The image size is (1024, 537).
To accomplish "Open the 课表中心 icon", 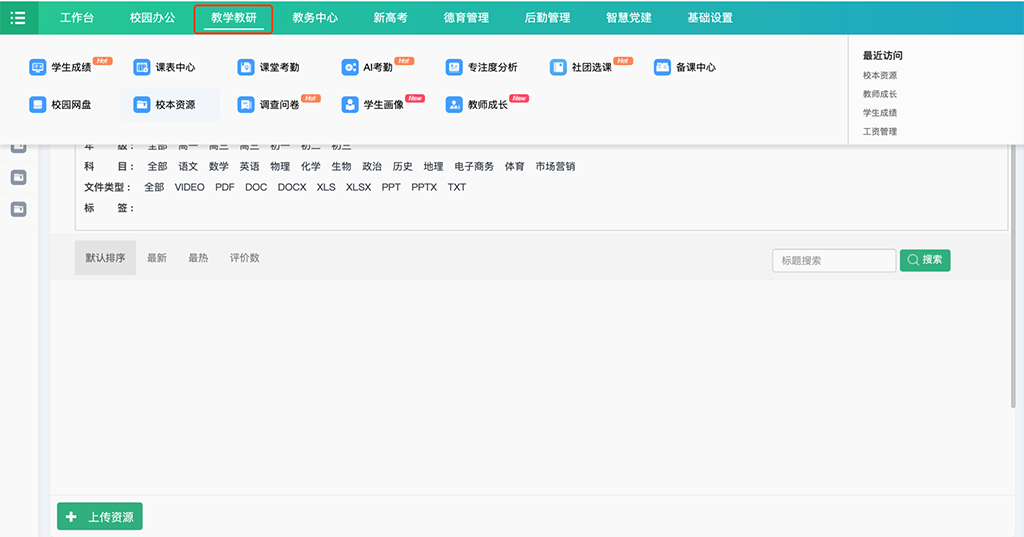I will tap(142, 67).
